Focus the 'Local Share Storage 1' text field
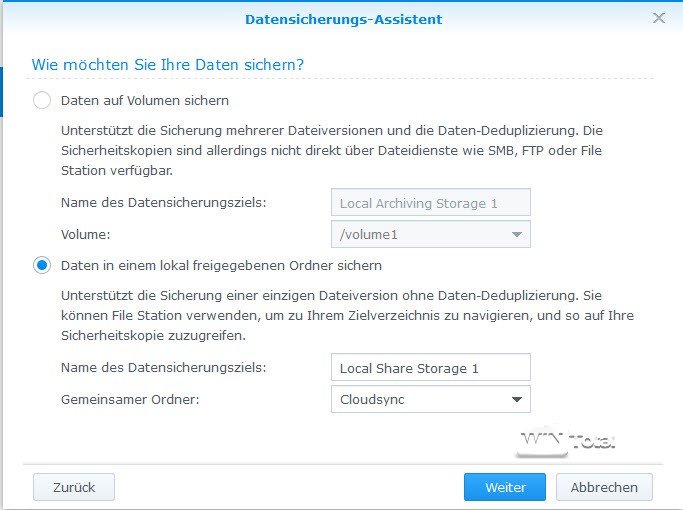 [x=430, y=368]
